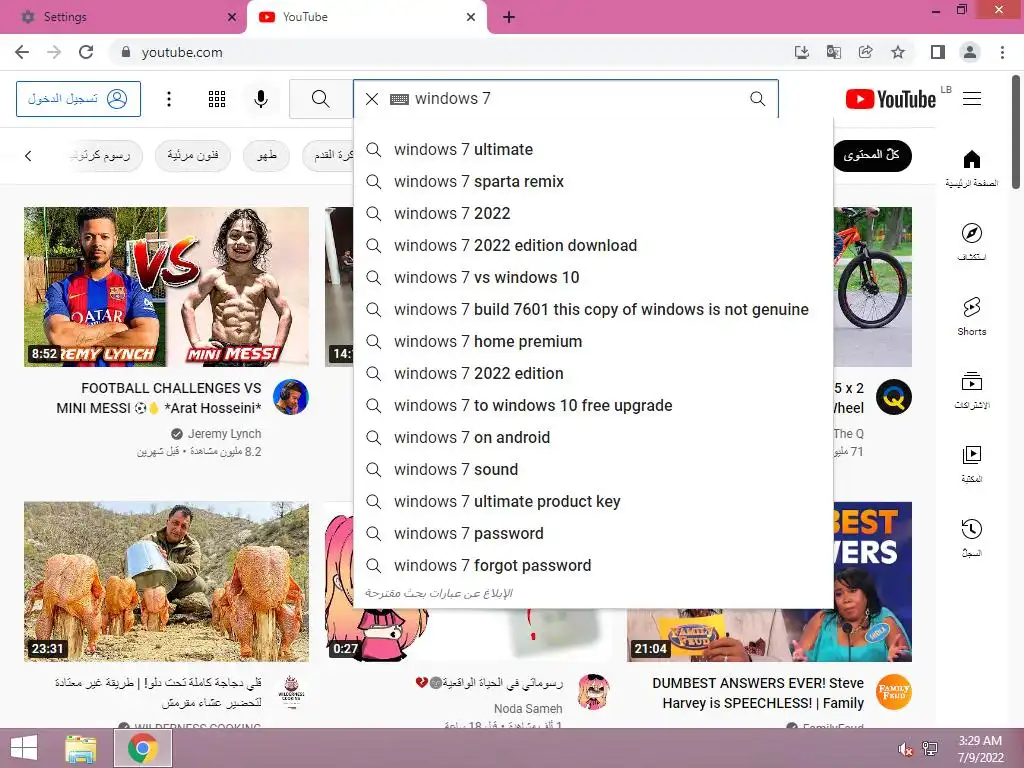The image size is (1024, 768).
Task: Select suggestion 'windows 7 2022 edition download'
Action: (593, 246)
